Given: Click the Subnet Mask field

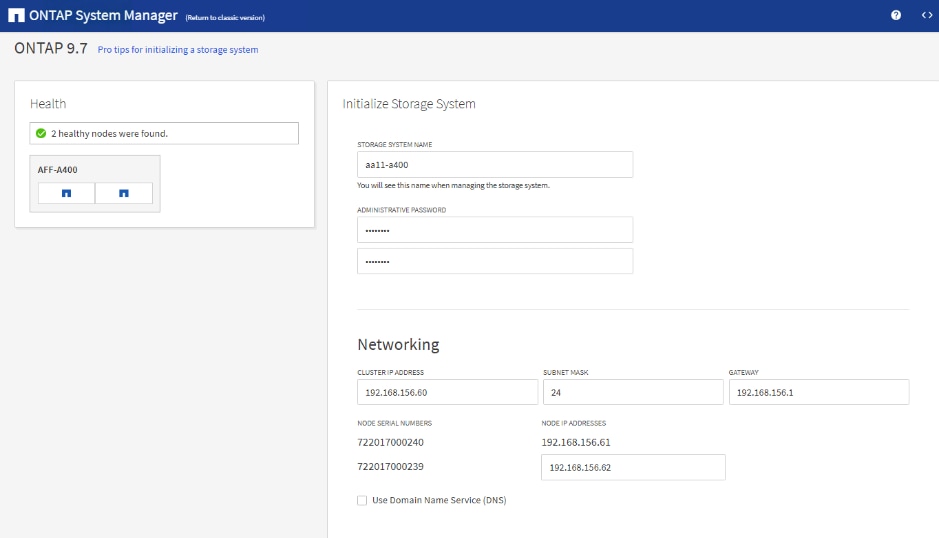Looking at the screenshot, I should [633, 392].
